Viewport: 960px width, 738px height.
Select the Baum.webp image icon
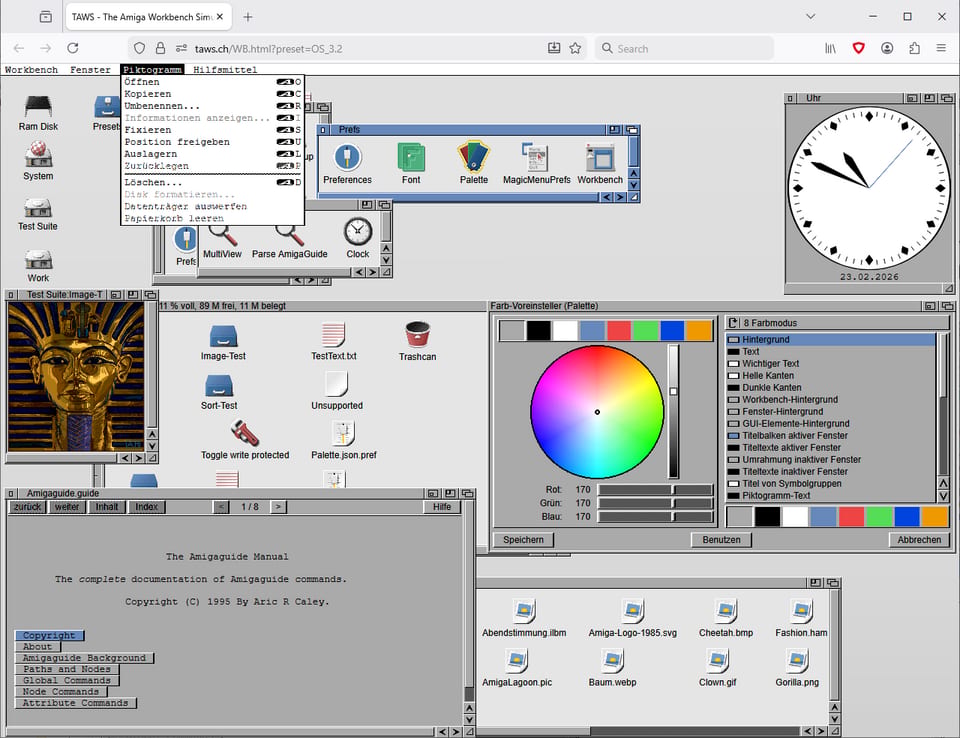pos(612,661)
